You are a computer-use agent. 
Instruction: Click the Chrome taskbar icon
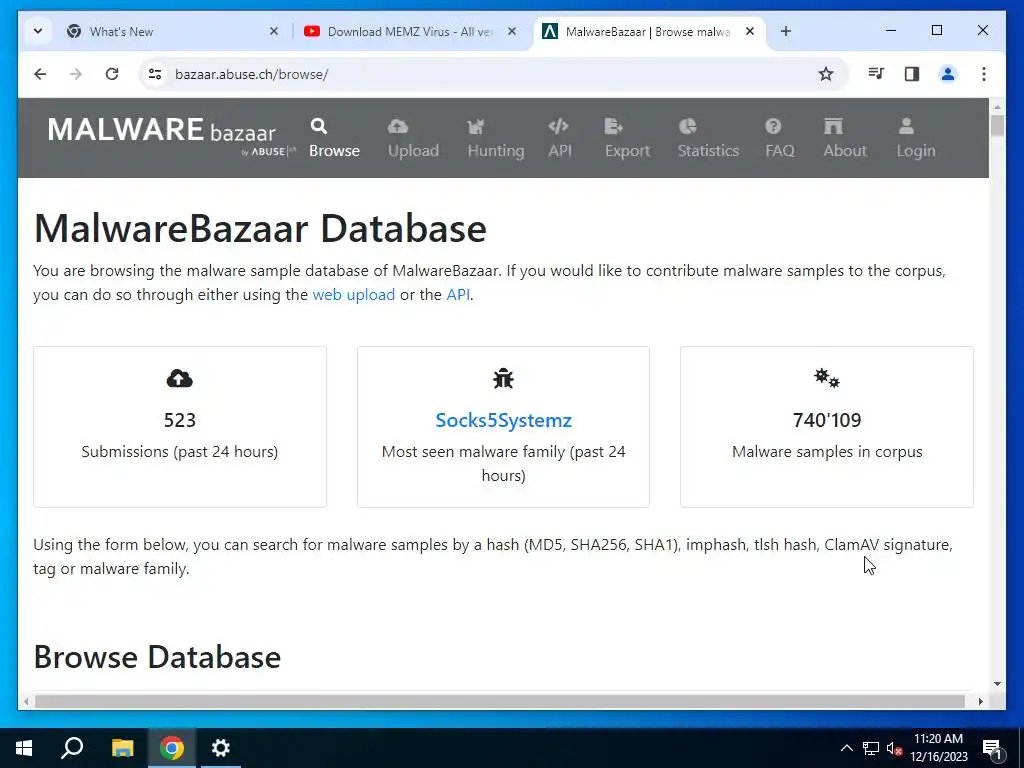point(171,748)
